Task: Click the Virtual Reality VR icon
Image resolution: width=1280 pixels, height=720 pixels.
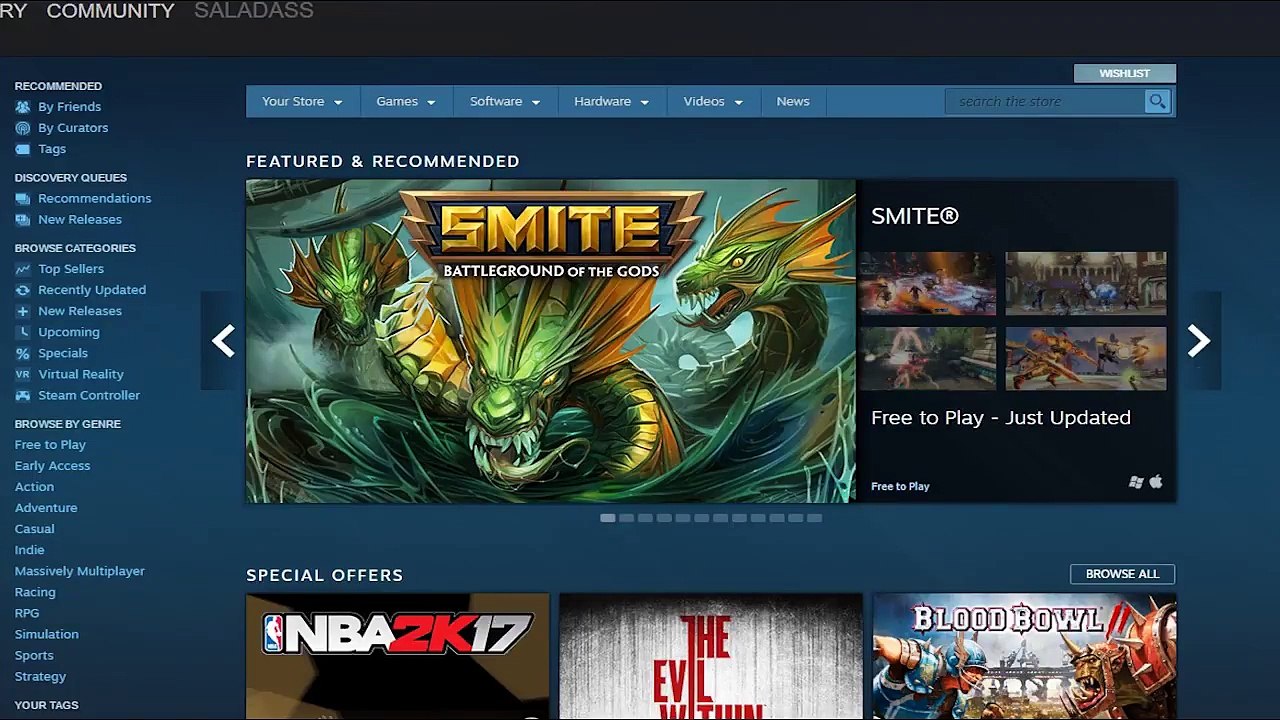Action: (22, 374)
